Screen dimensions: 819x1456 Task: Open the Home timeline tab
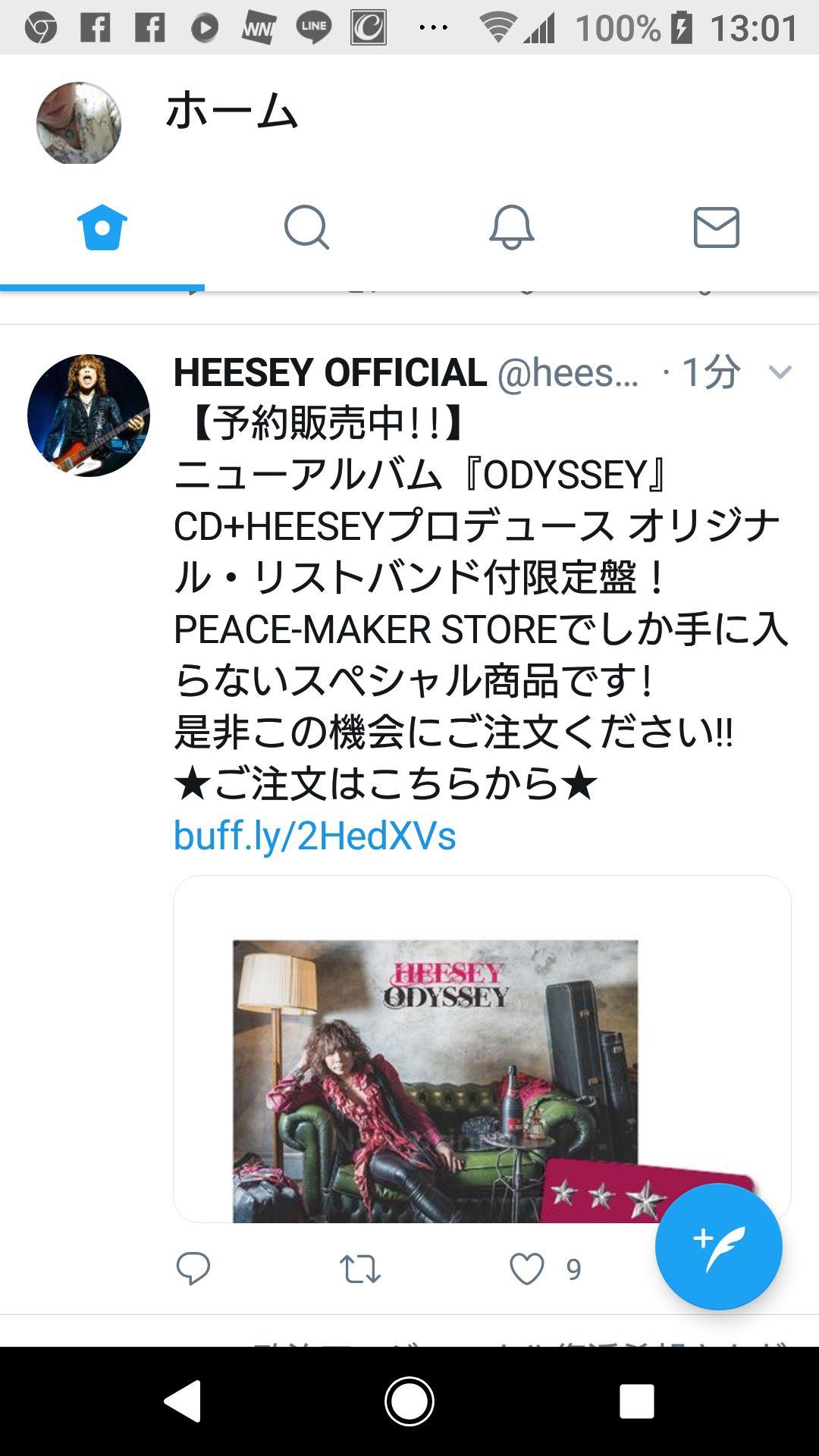(x=102, y=227)
